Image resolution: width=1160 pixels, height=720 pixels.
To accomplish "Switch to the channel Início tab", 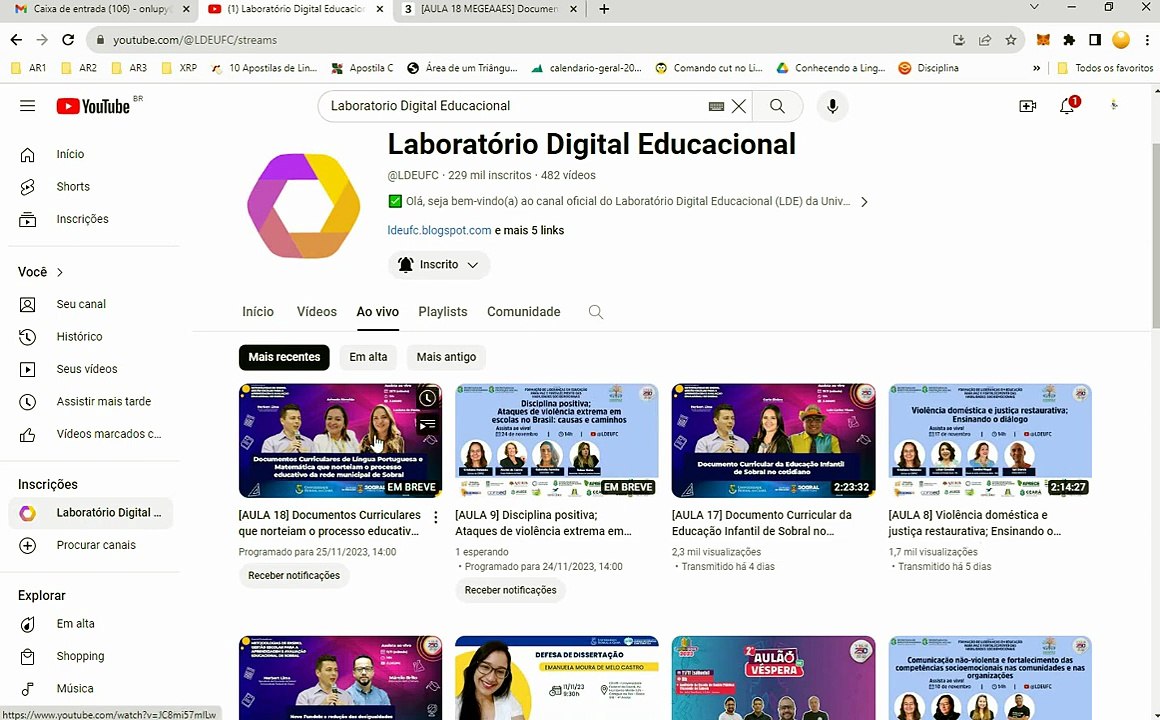I will tap(257, 312).
